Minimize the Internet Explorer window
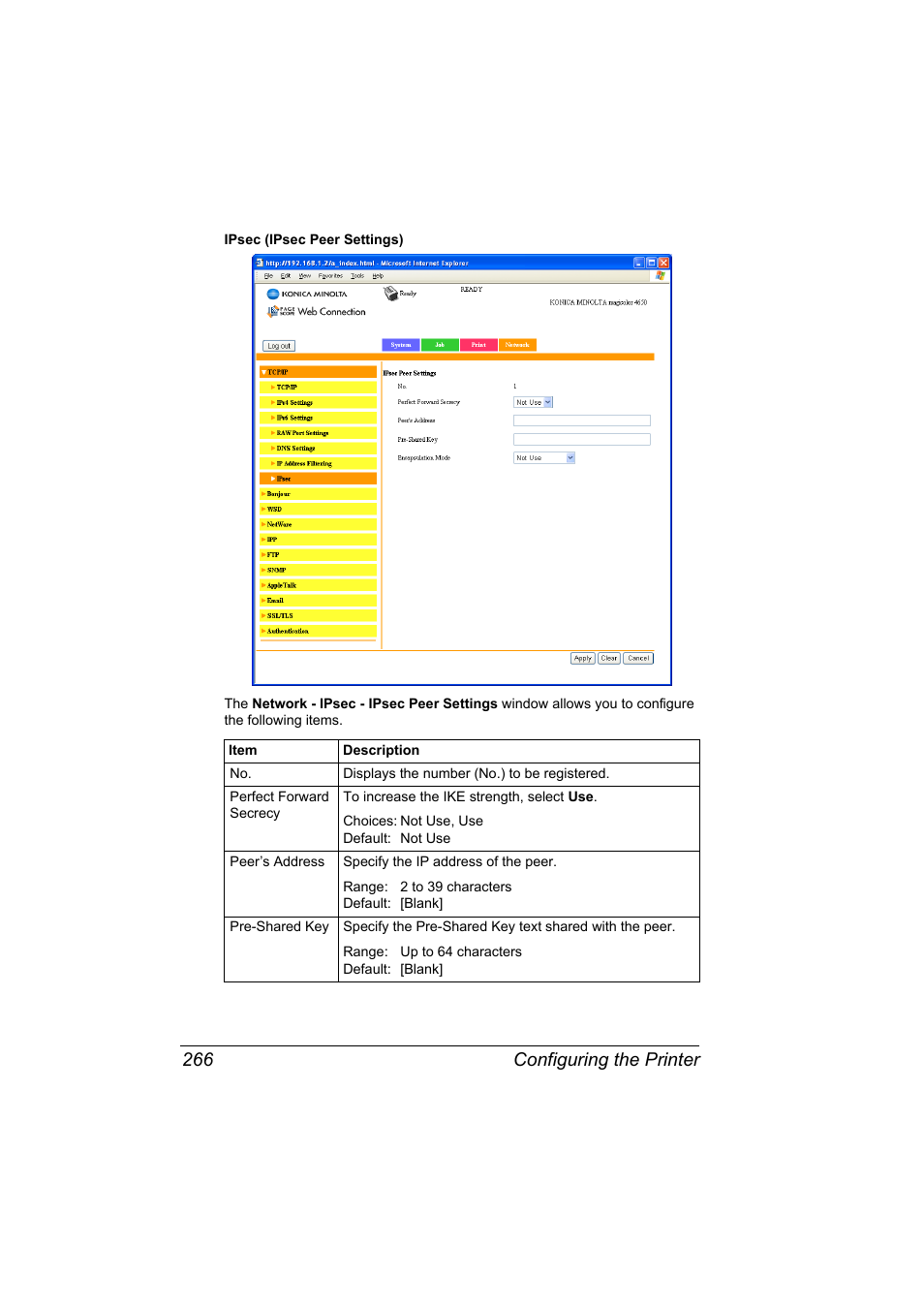This screenshot has width=924, height=1308. click(638, 263)
